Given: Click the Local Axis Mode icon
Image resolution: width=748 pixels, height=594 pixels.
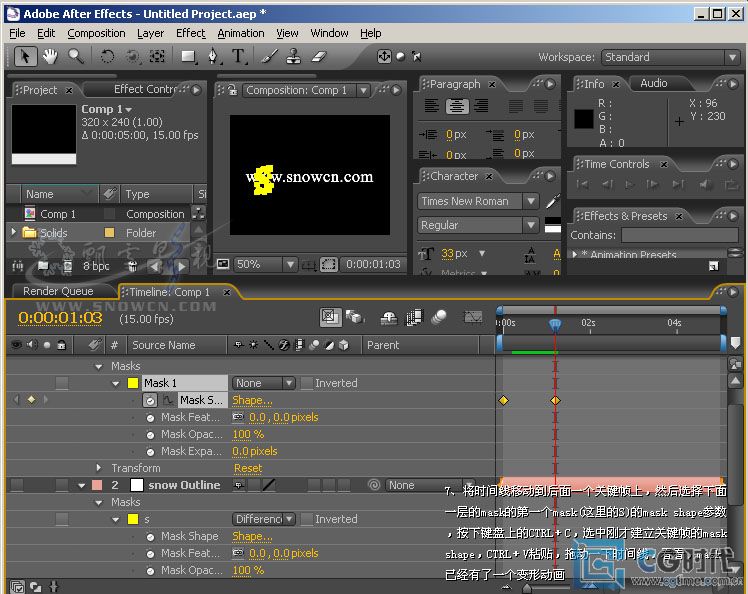Looking at the screenshot, I should coord(384,56).
